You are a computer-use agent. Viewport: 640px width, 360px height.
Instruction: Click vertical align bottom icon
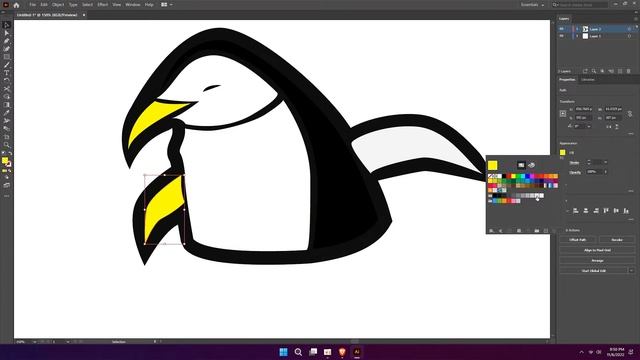click(x=626, y=211)
